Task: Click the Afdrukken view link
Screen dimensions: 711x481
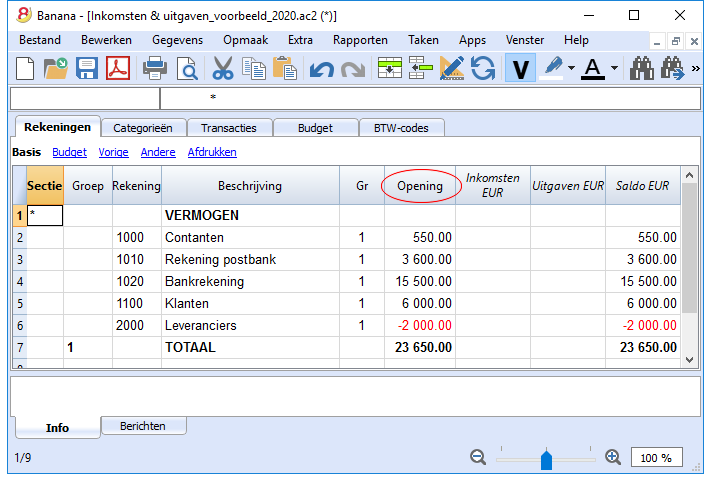Action: [212, 152]
